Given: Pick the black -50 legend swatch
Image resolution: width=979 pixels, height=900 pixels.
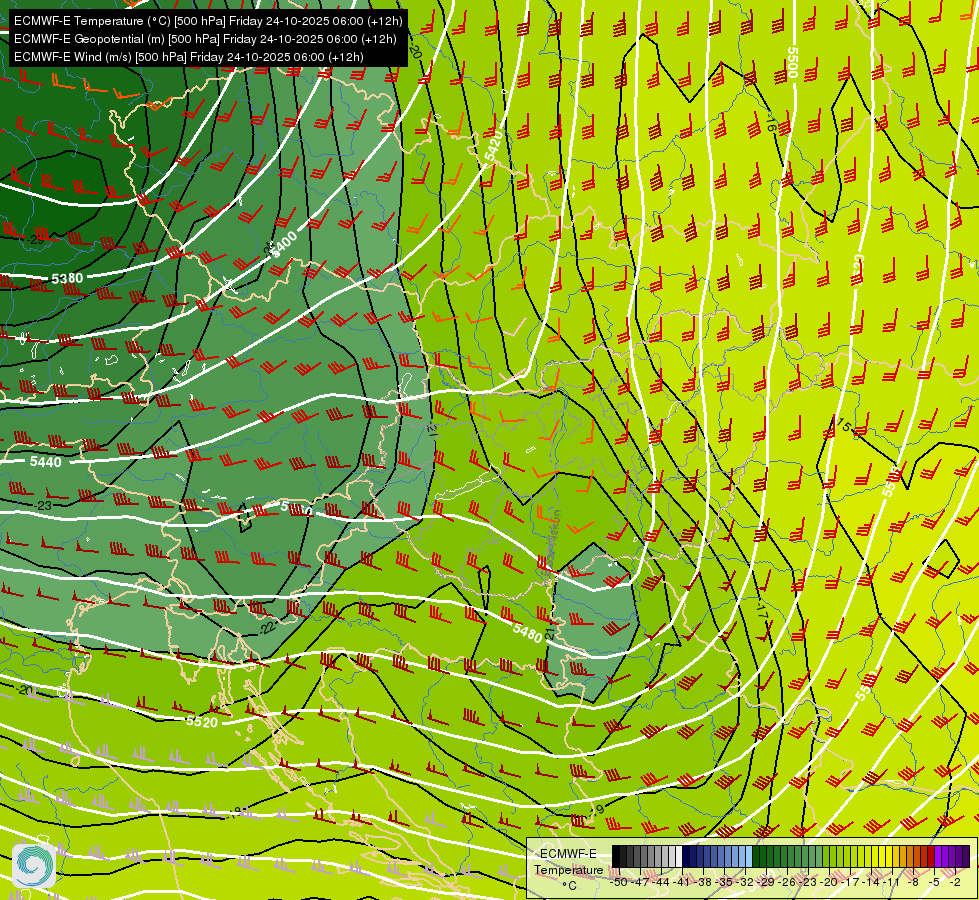Looking at the screenshot, I should [616, 856].
